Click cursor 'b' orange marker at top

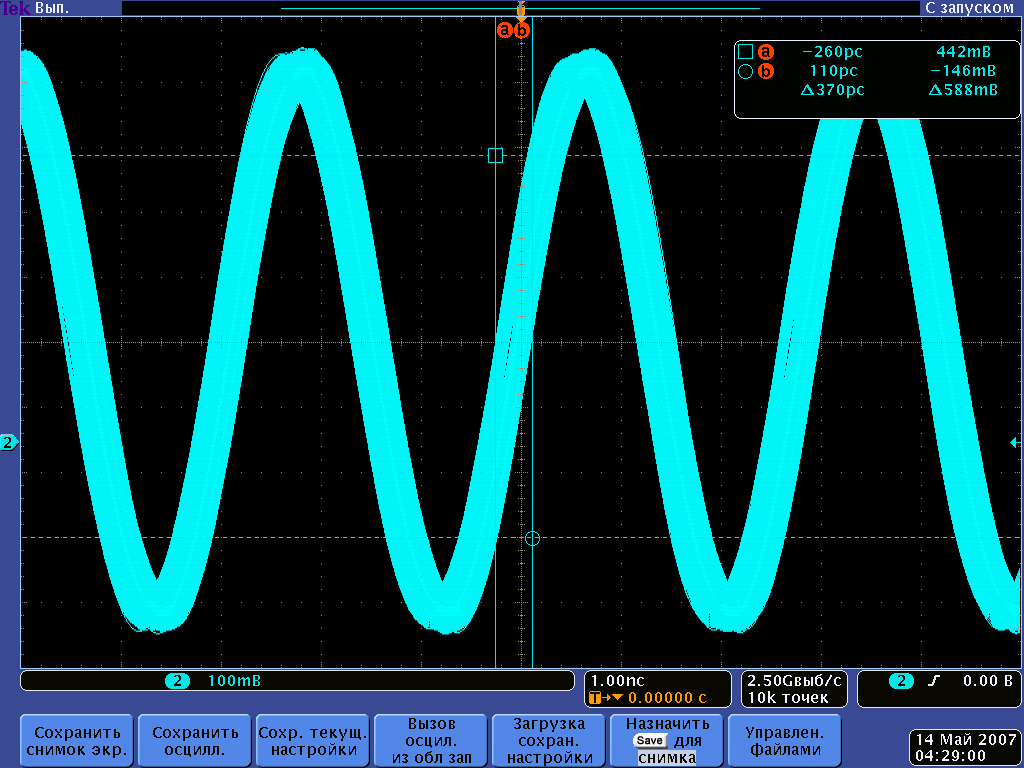pyautogui.click(x=522, y=30)
